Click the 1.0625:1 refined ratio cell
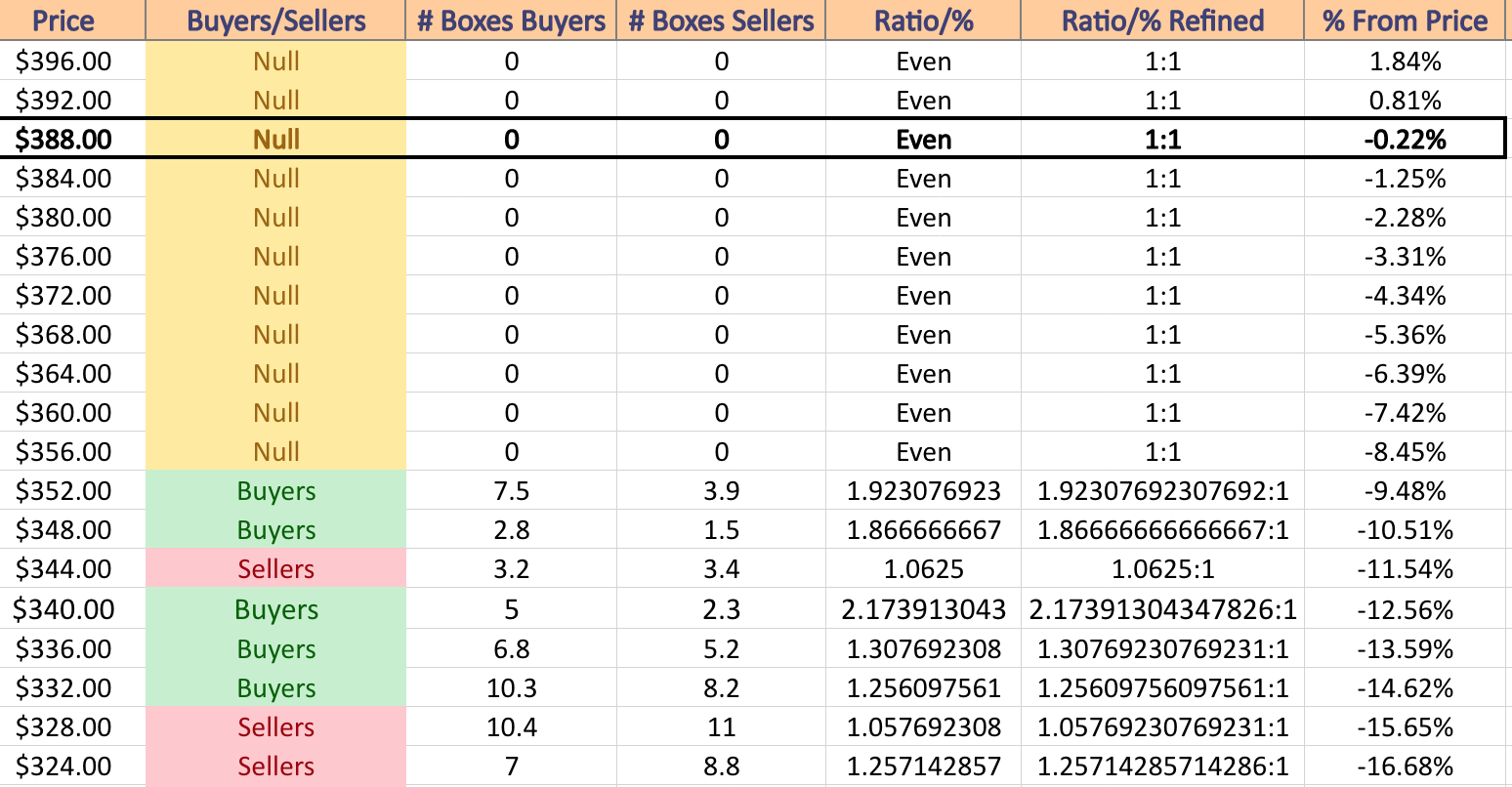The image size is (1512, 787). (1163, 569)
